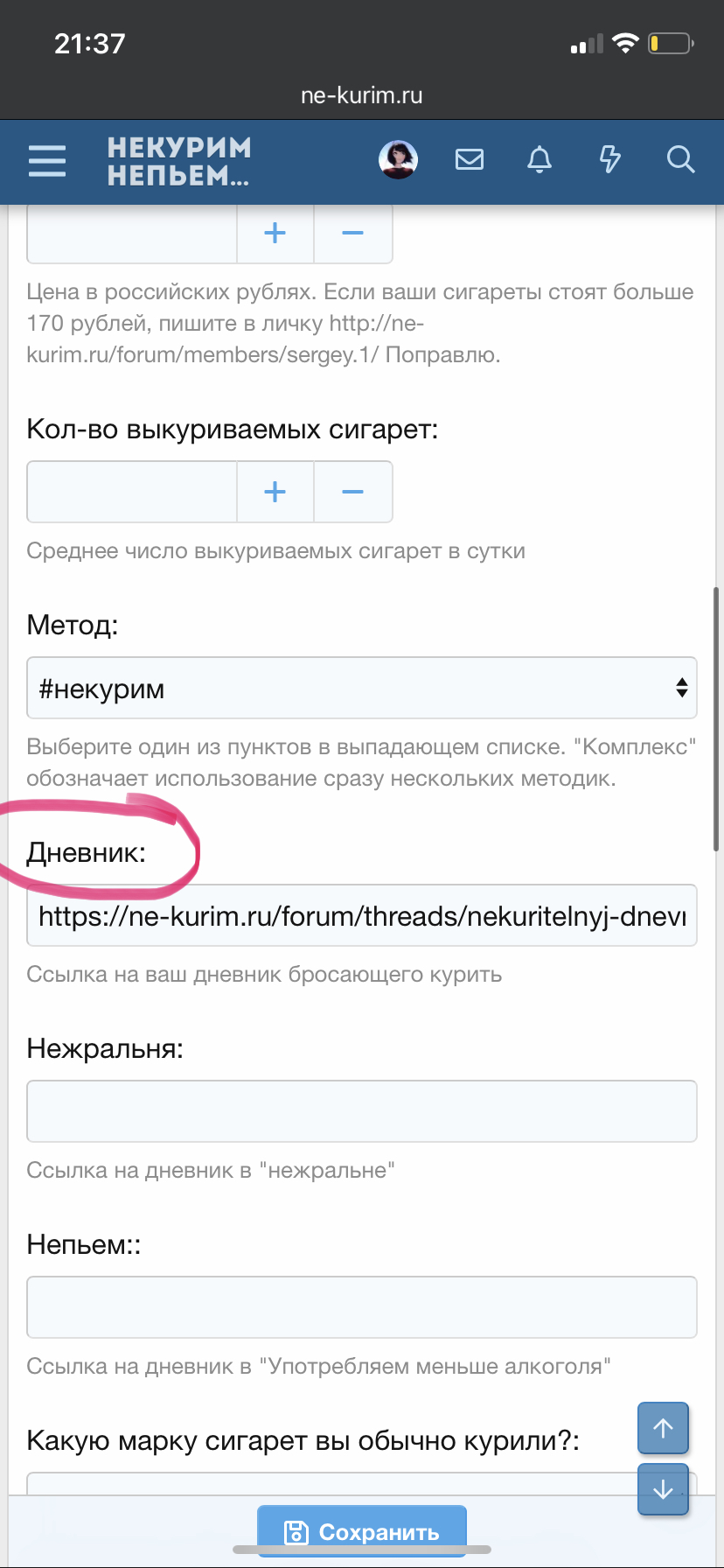The image size is (724, 1568).
Task: Open user profile avatar menu
Action: click(398, 159)
